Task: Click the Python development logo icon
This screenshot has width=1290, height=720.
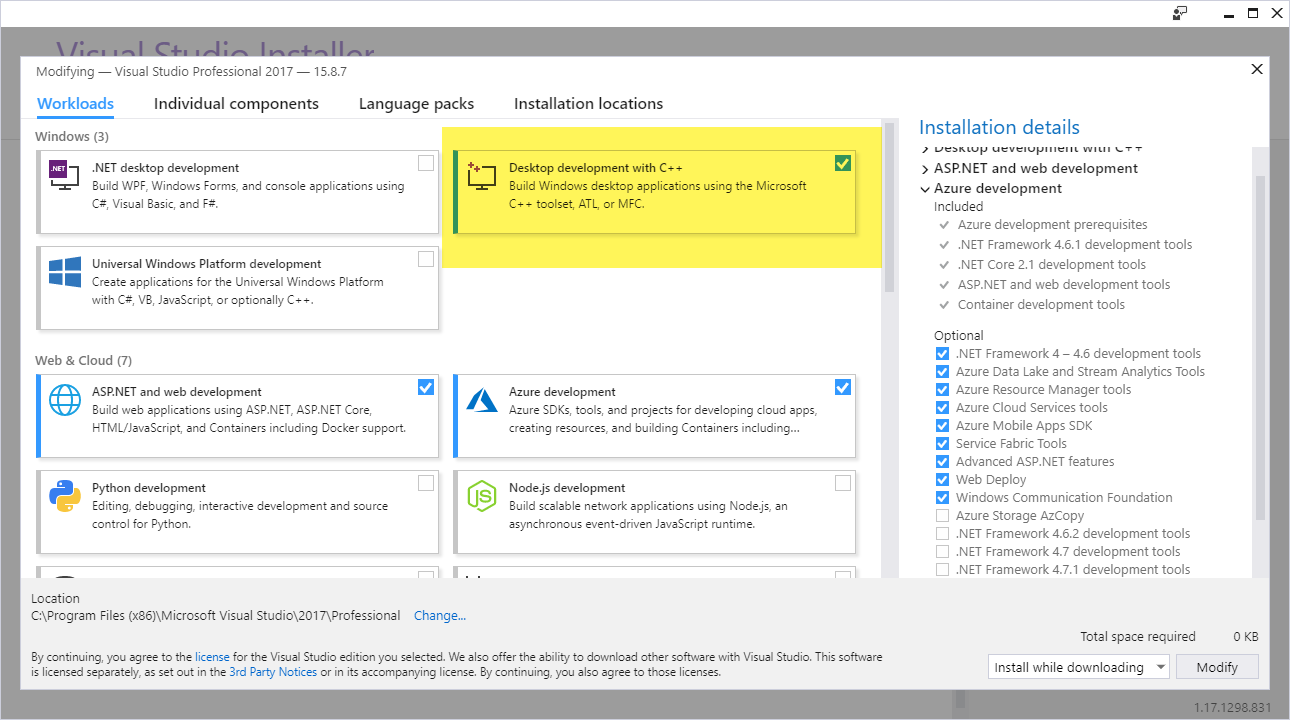Action: (64, 496)
